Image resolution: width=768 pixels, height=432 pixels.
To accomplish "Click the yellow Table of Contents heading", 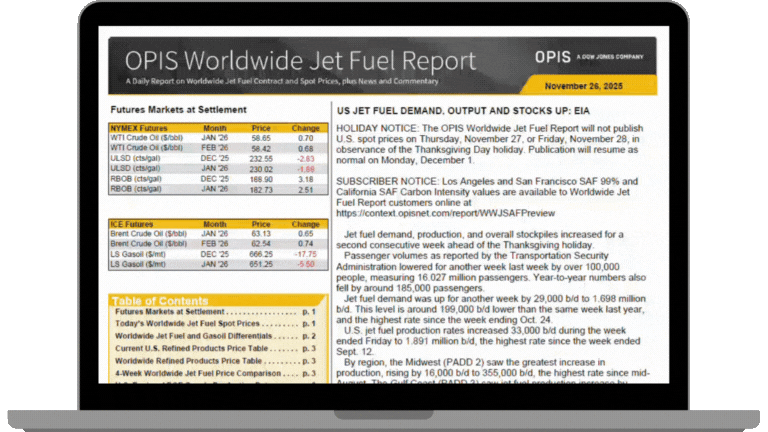I will pyautogui.click(x=157, y=301).
